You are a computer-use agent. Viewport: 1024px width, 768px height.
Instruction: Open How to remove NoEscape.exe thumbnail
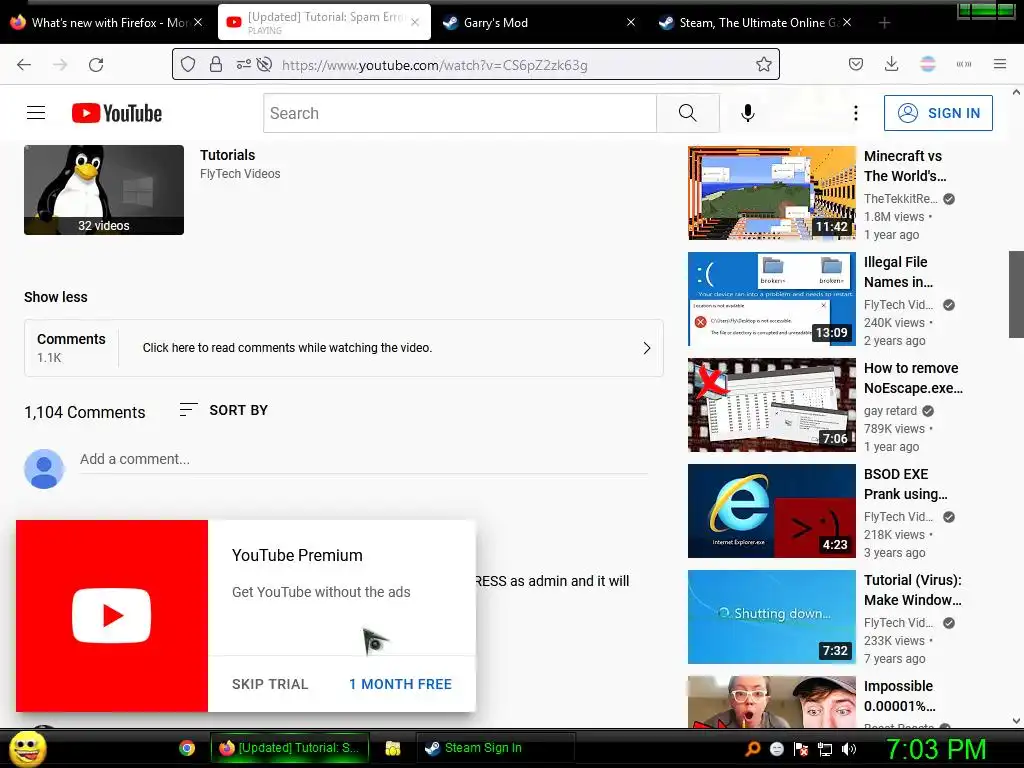coord(771,405)
